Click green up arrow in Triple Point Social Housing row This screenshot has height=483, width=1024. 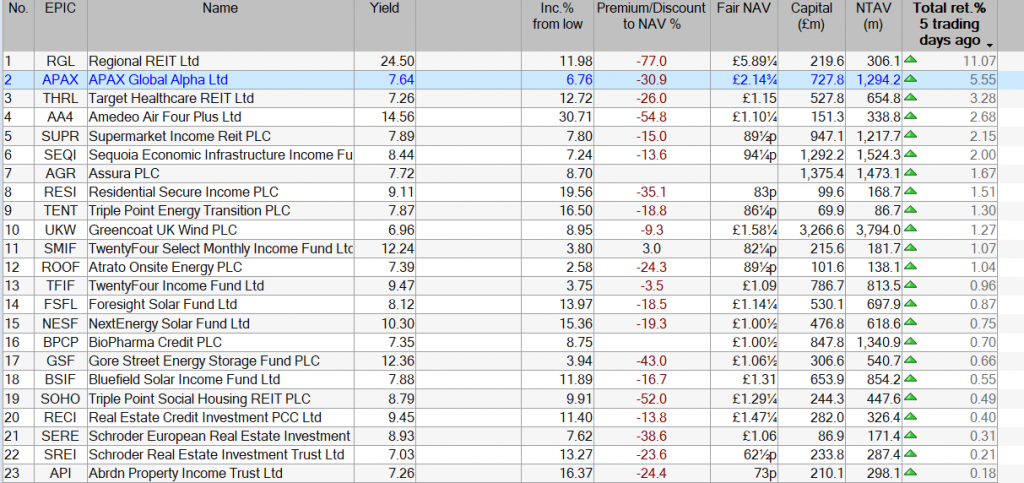click(910, 398)
